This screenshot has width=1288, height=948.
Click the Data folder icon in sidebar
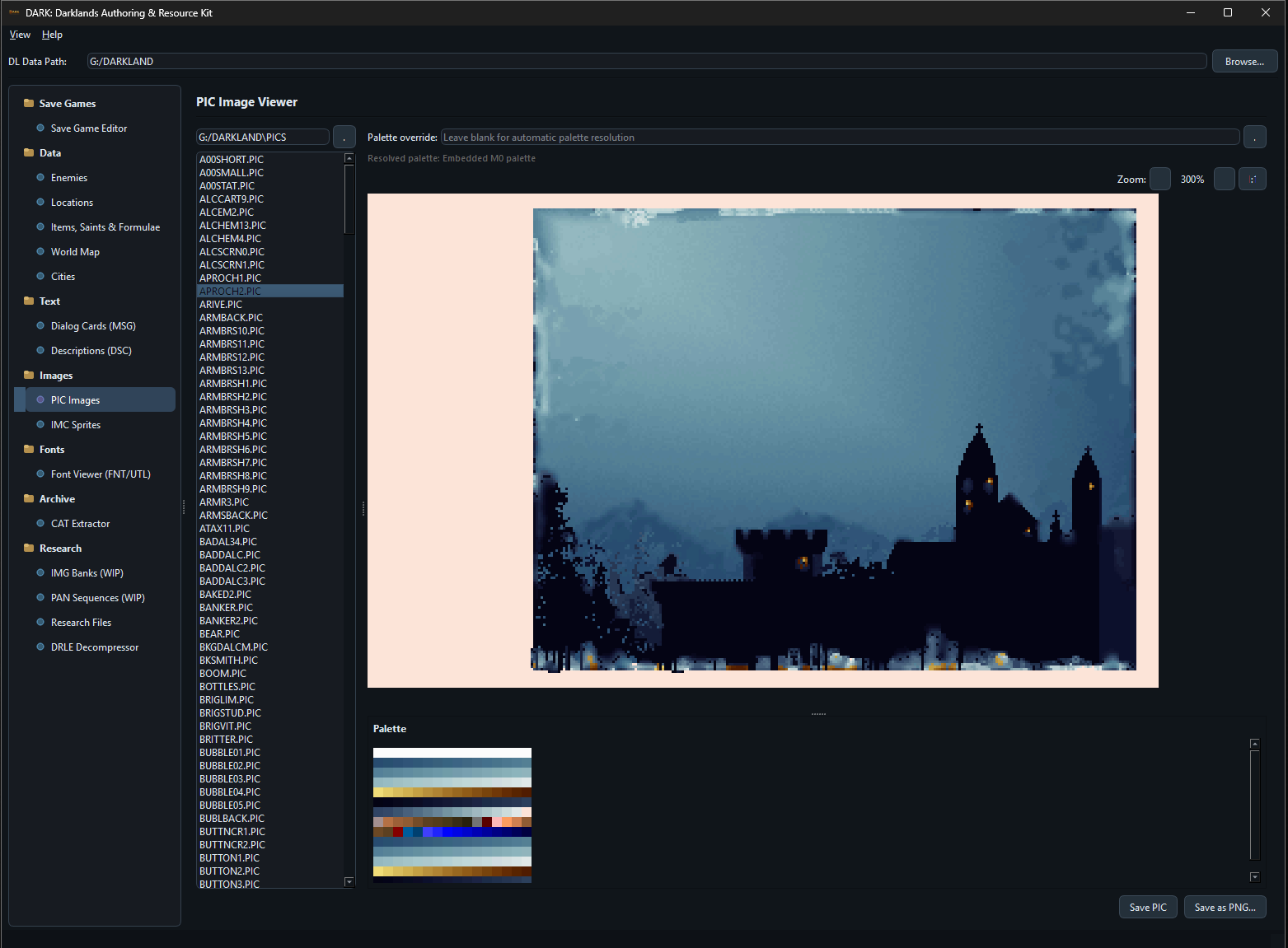(29, 152)
